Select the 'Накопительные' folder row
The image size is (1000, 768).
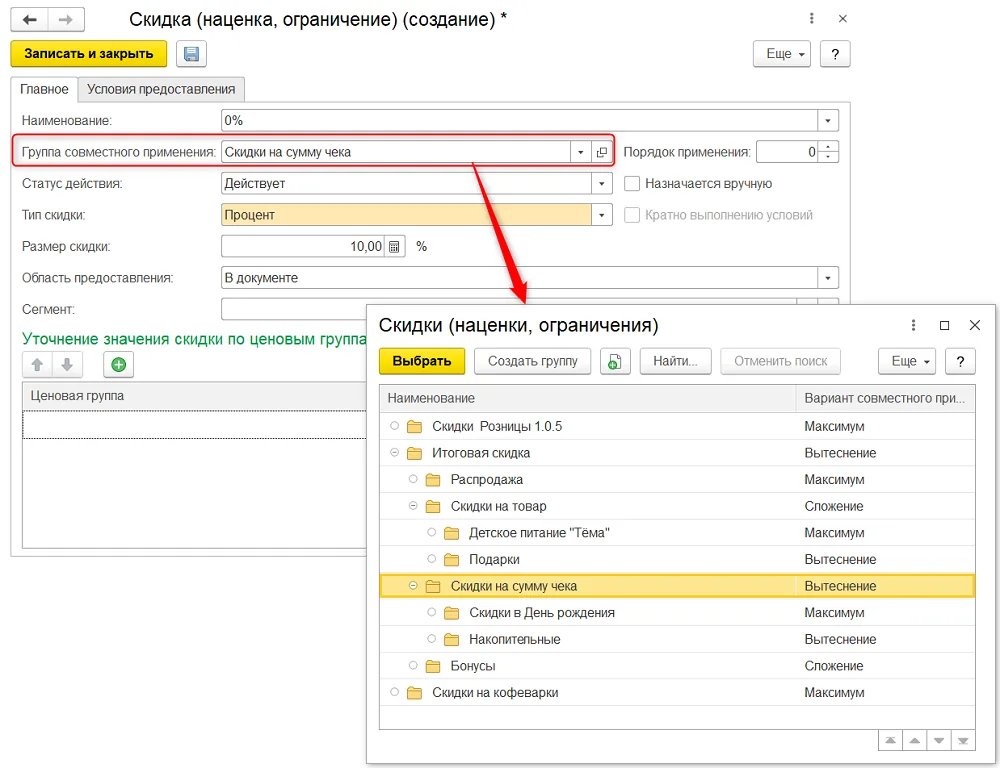tap(677, 639)
